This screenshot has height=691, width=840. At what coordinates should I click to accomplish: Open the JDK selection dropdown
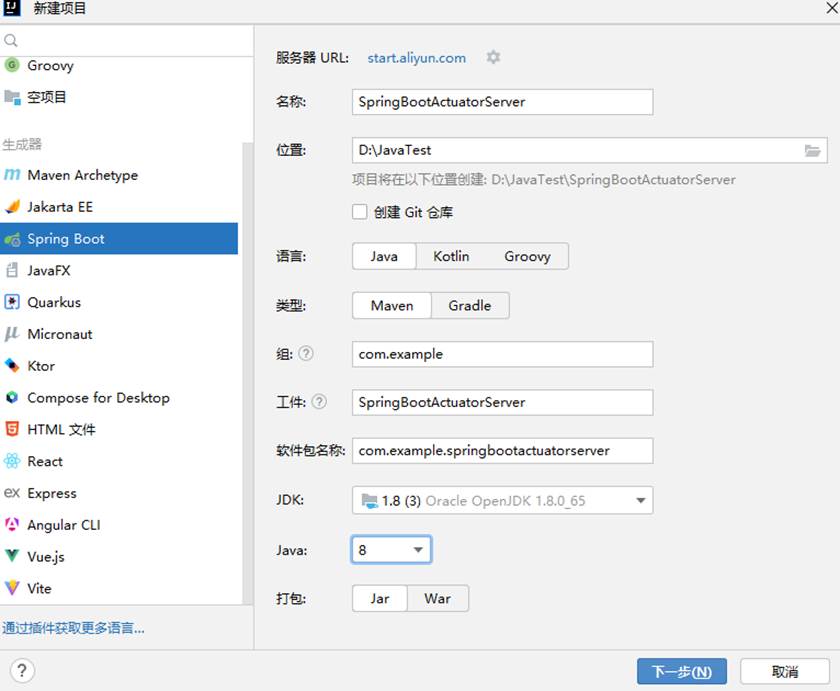pyautogui.click(x=502, y=500)
